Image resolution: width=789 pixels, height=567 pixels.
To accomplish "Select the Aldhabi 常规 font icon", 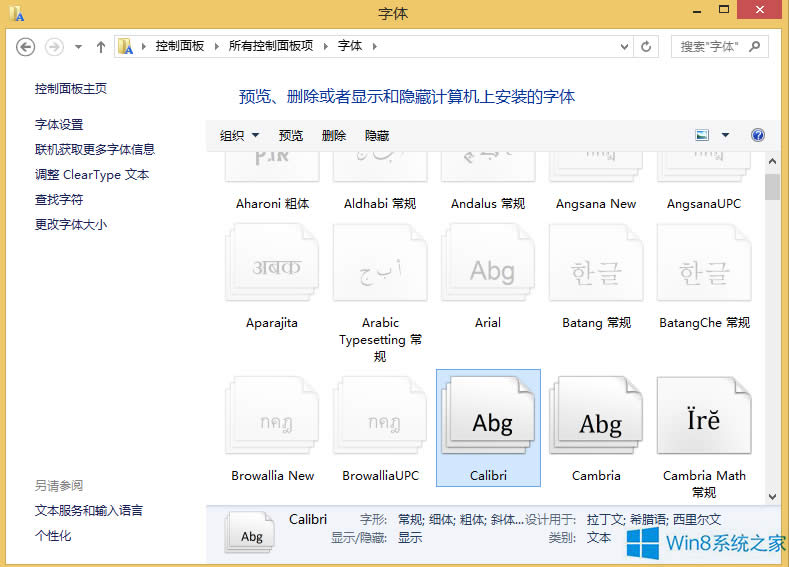I will (380, 167).
